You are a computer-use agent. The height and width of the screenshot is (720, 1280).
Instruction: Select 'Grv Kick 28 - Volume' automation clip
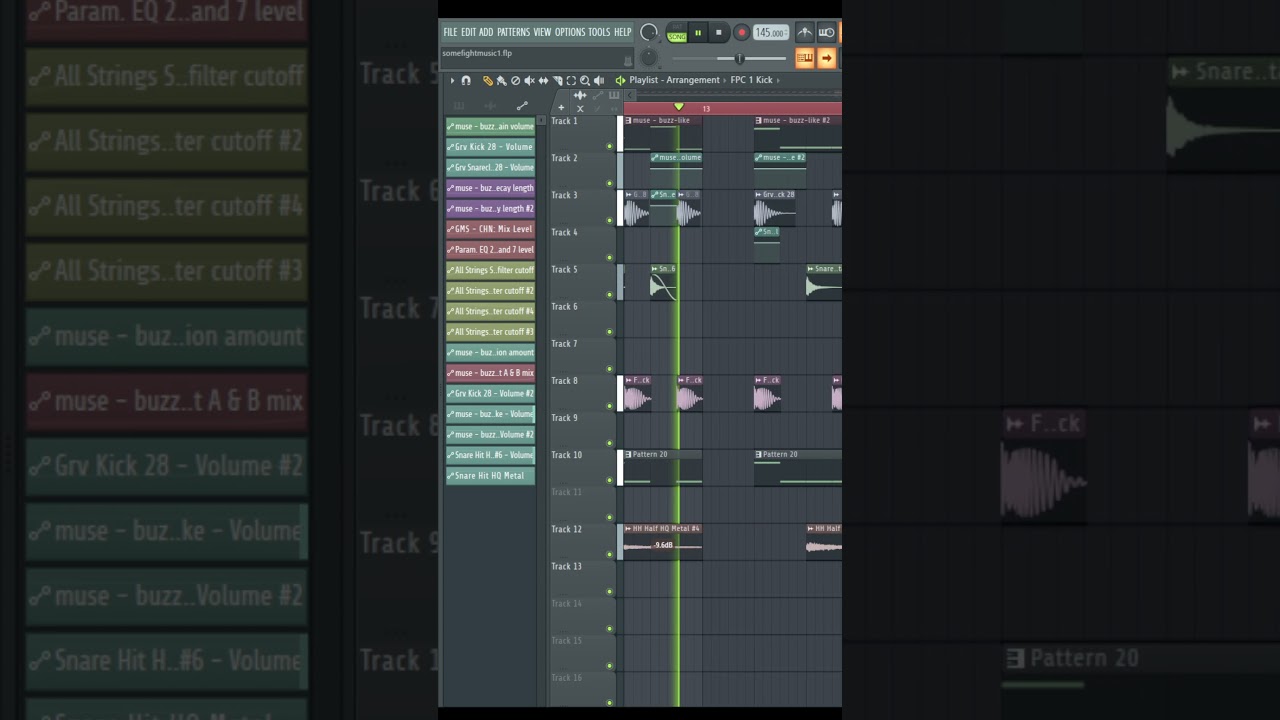coord(490,147)
